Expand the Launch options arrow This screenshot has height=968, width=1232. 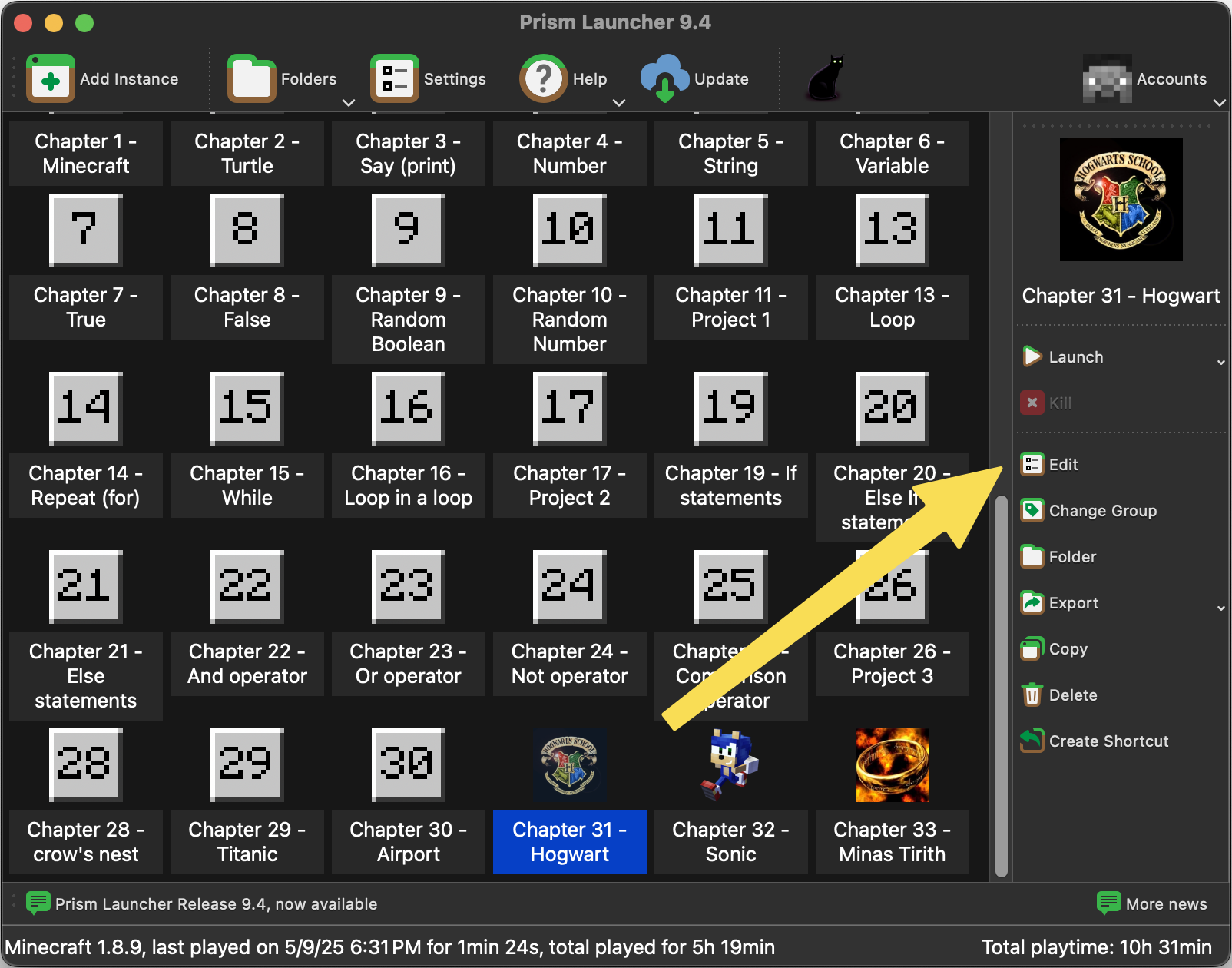[1220, 362]
